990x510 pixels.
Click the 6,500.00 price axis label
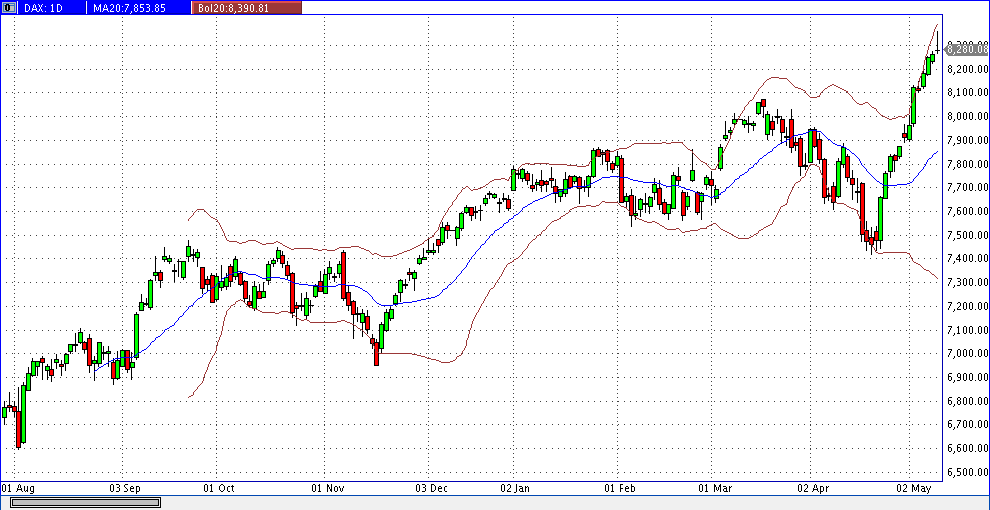point(968,472)
